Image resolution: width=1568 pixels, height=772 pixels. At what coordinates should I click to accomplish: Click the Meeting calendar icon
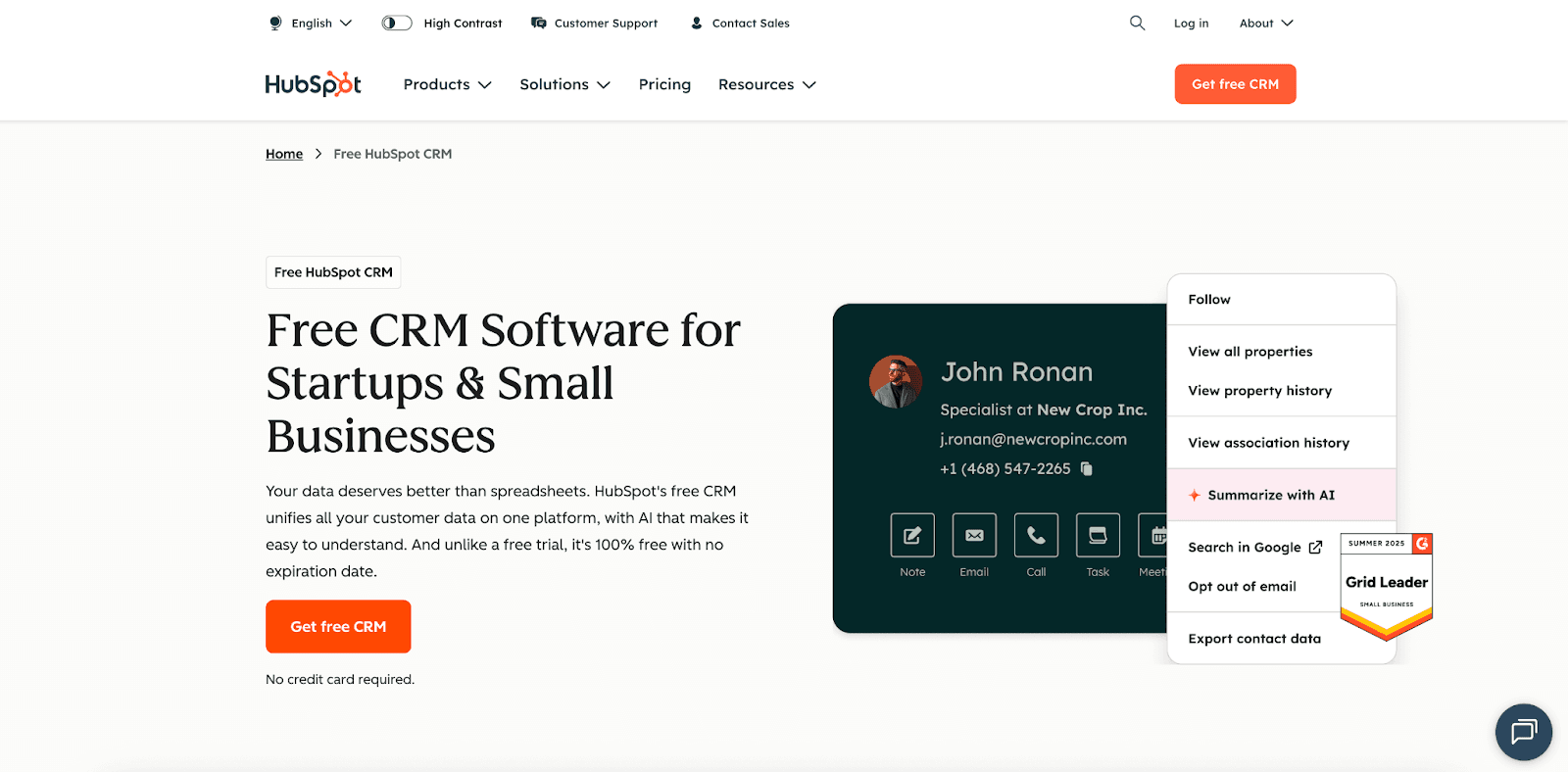[x=1153, y=535]
